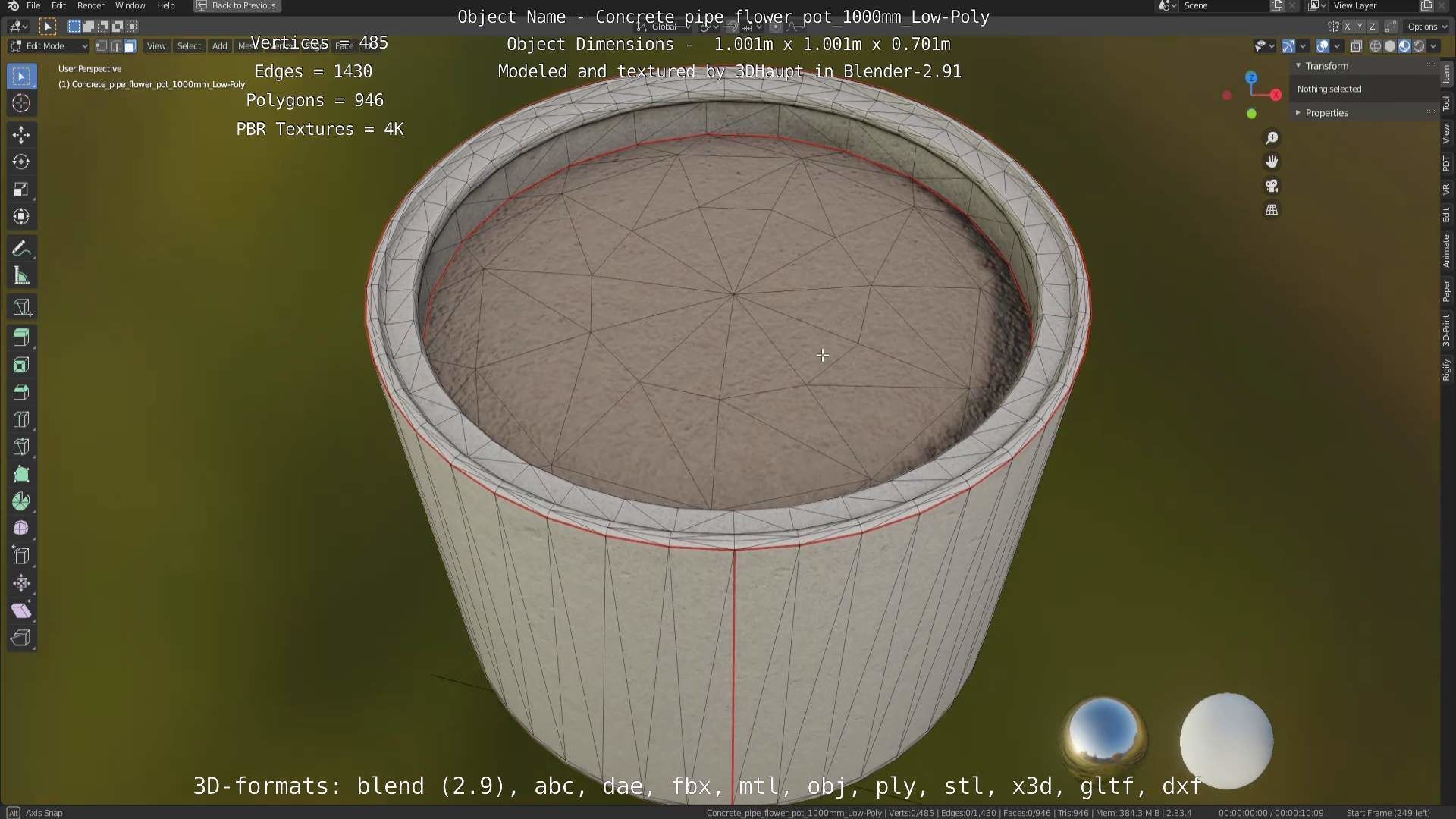Select the Spin tool
Screen dimensions: 1456x819
pos(21,501)
